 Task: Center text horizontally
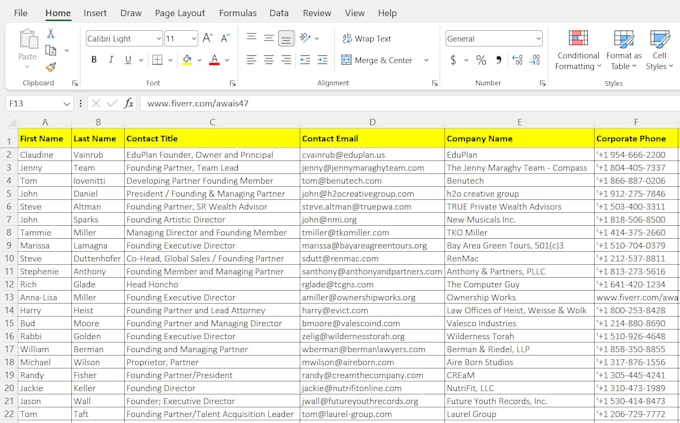[x=269, y=60]
